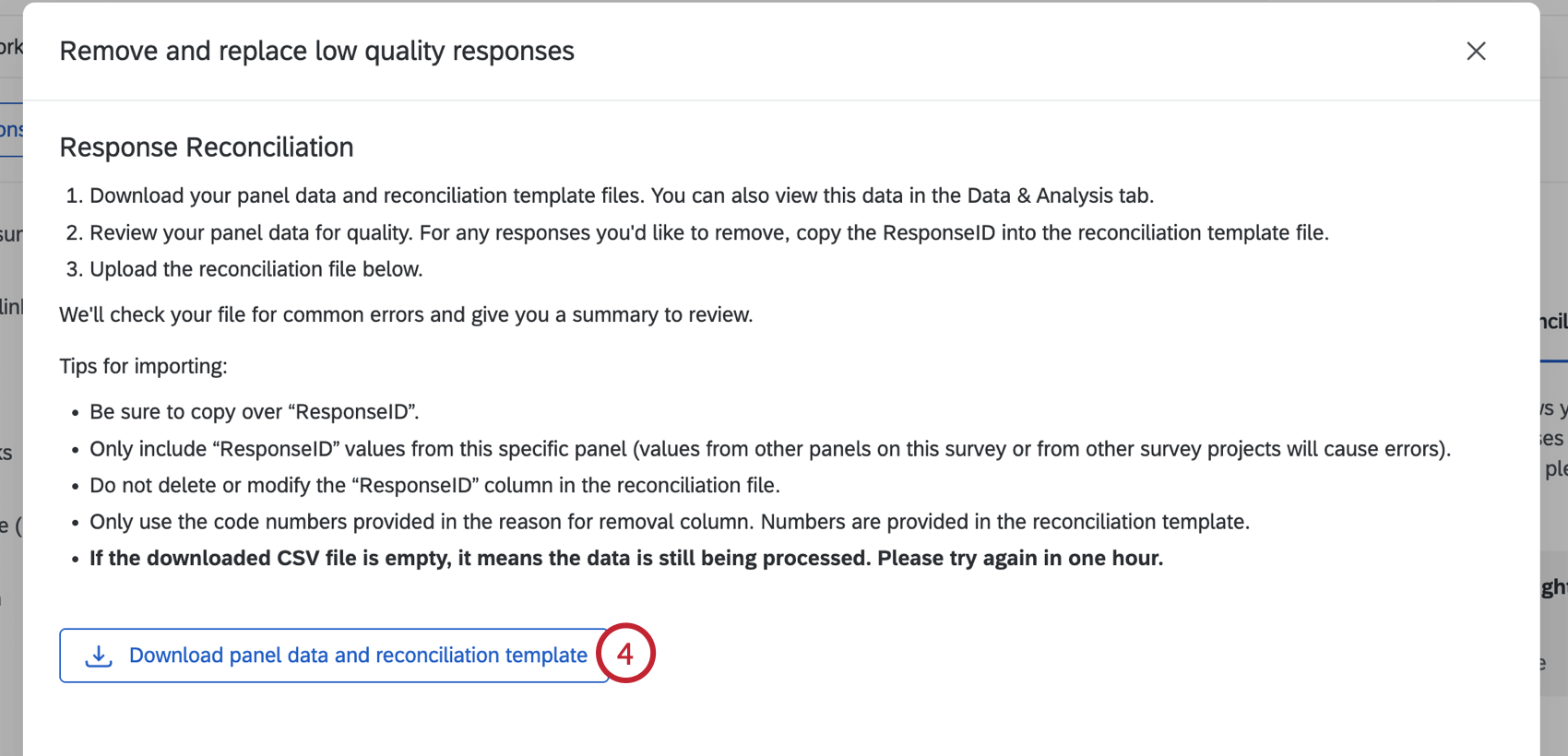The image size is (1568, 756).
Task: Select the download arrow glyph inside the blue button
Action: point(99,653)
